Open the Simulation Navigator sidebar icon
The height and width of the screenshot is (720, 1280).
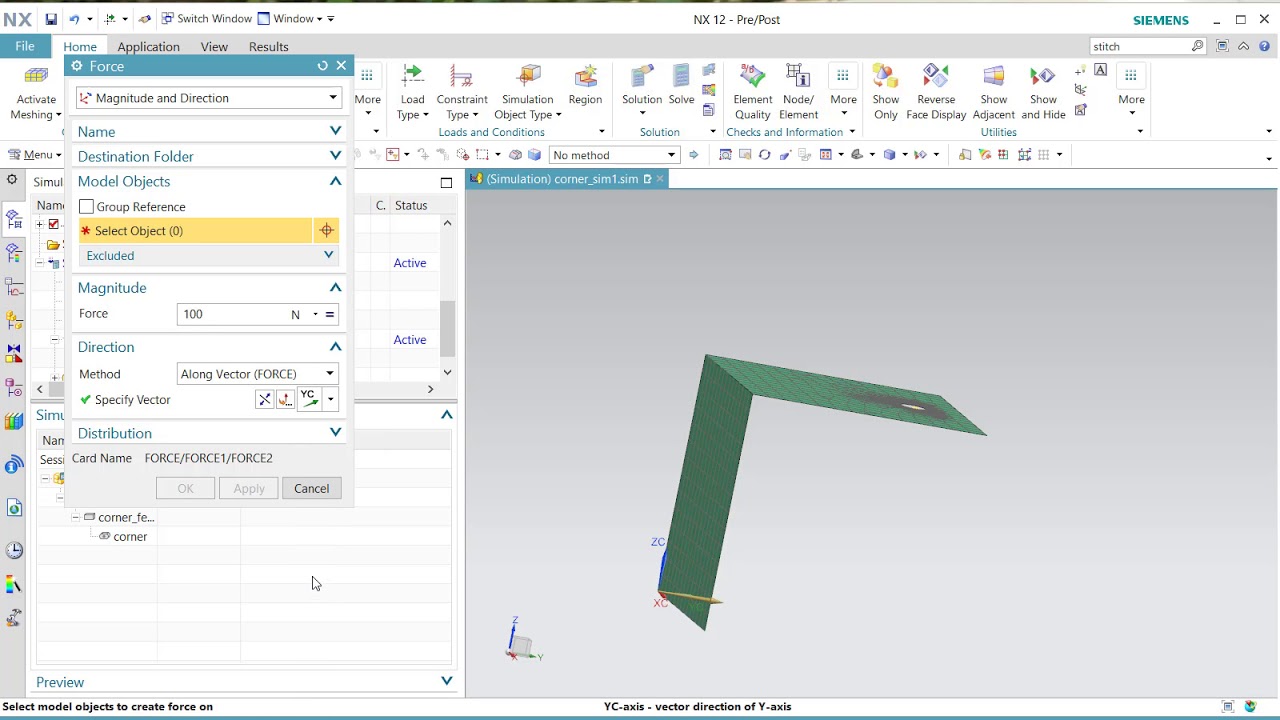pos(14,219)
